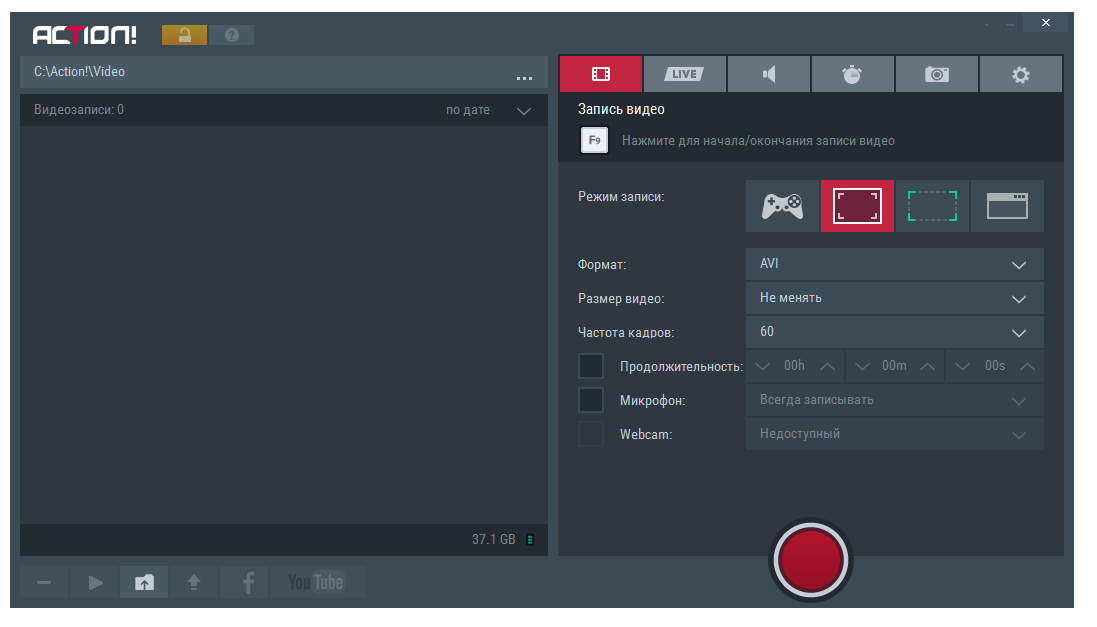Select the game recording mode gamepad icon
This screenshot has width=1097, height=627.
pos(782,206)
